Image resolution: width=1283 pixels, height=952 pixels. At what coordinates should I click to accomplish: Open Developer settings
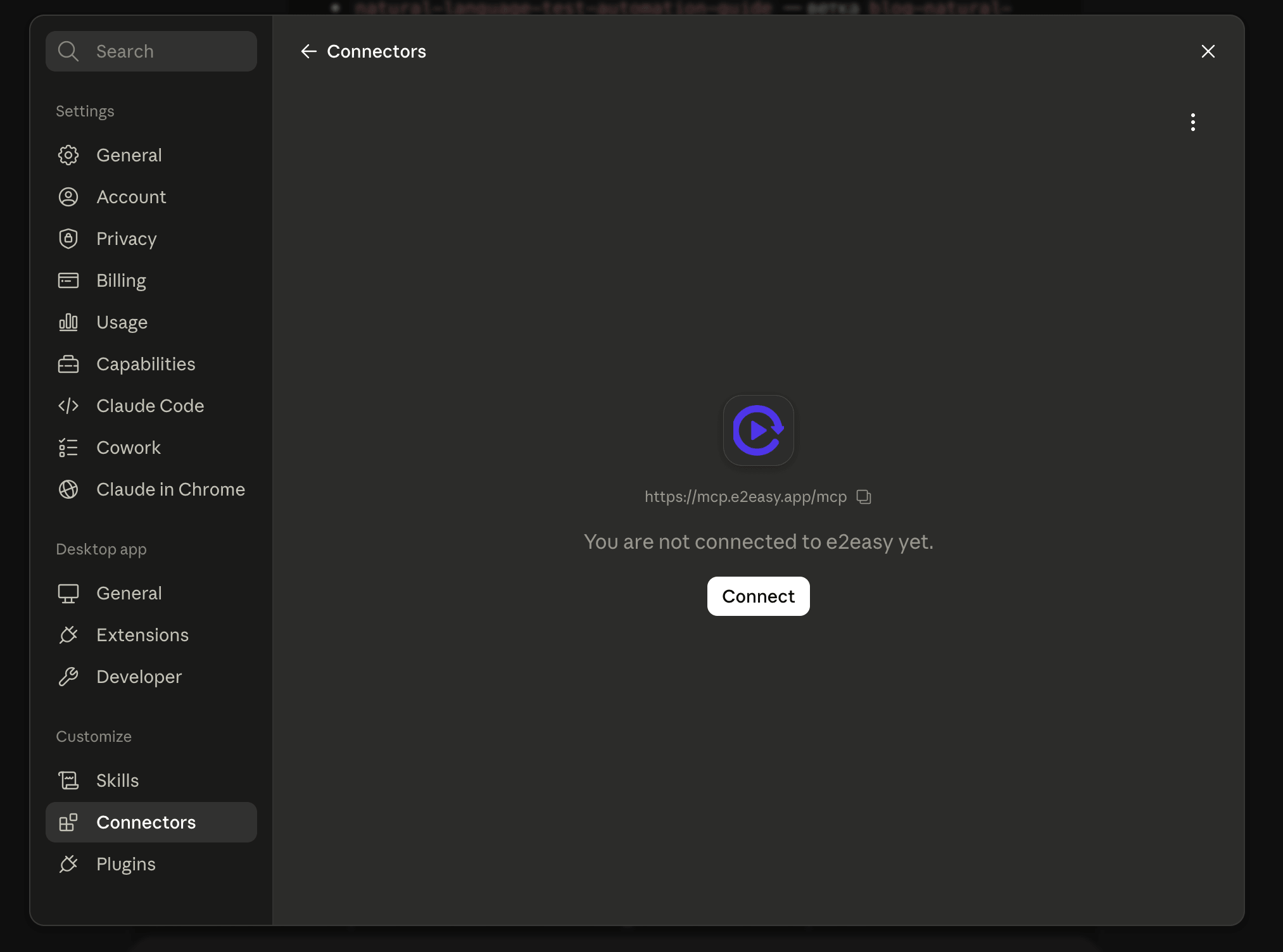[x=151, y=677]
